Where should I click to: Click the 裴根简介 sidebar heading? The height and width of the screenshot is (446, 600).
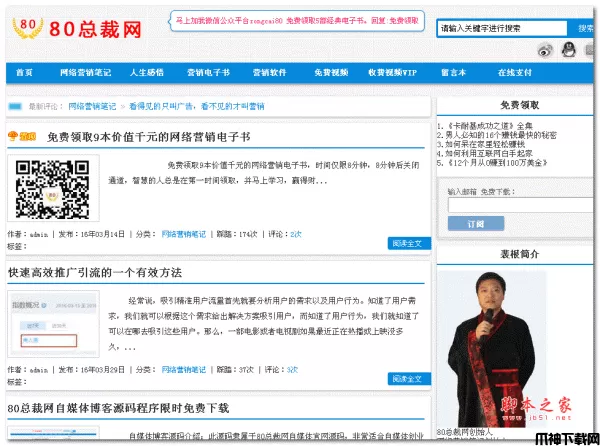519,254
